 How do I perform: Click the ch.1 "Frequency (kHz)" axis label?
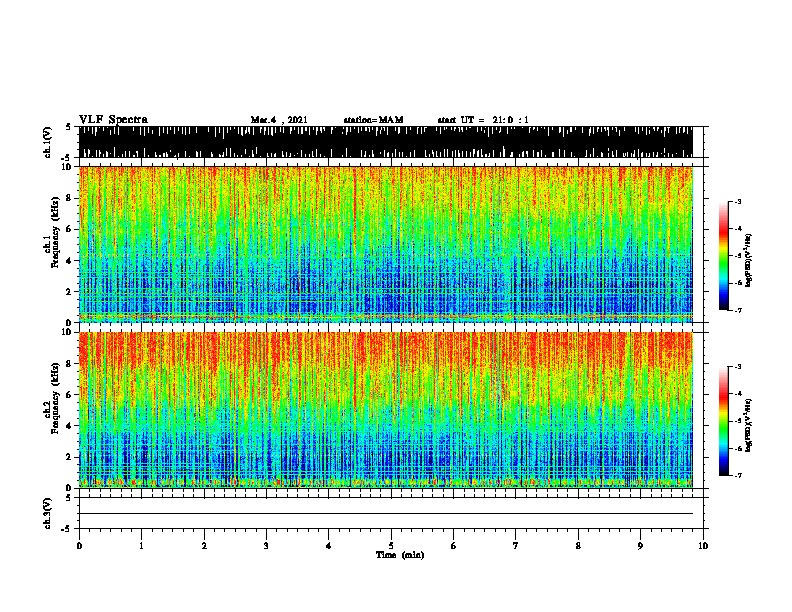click(55, 233)
